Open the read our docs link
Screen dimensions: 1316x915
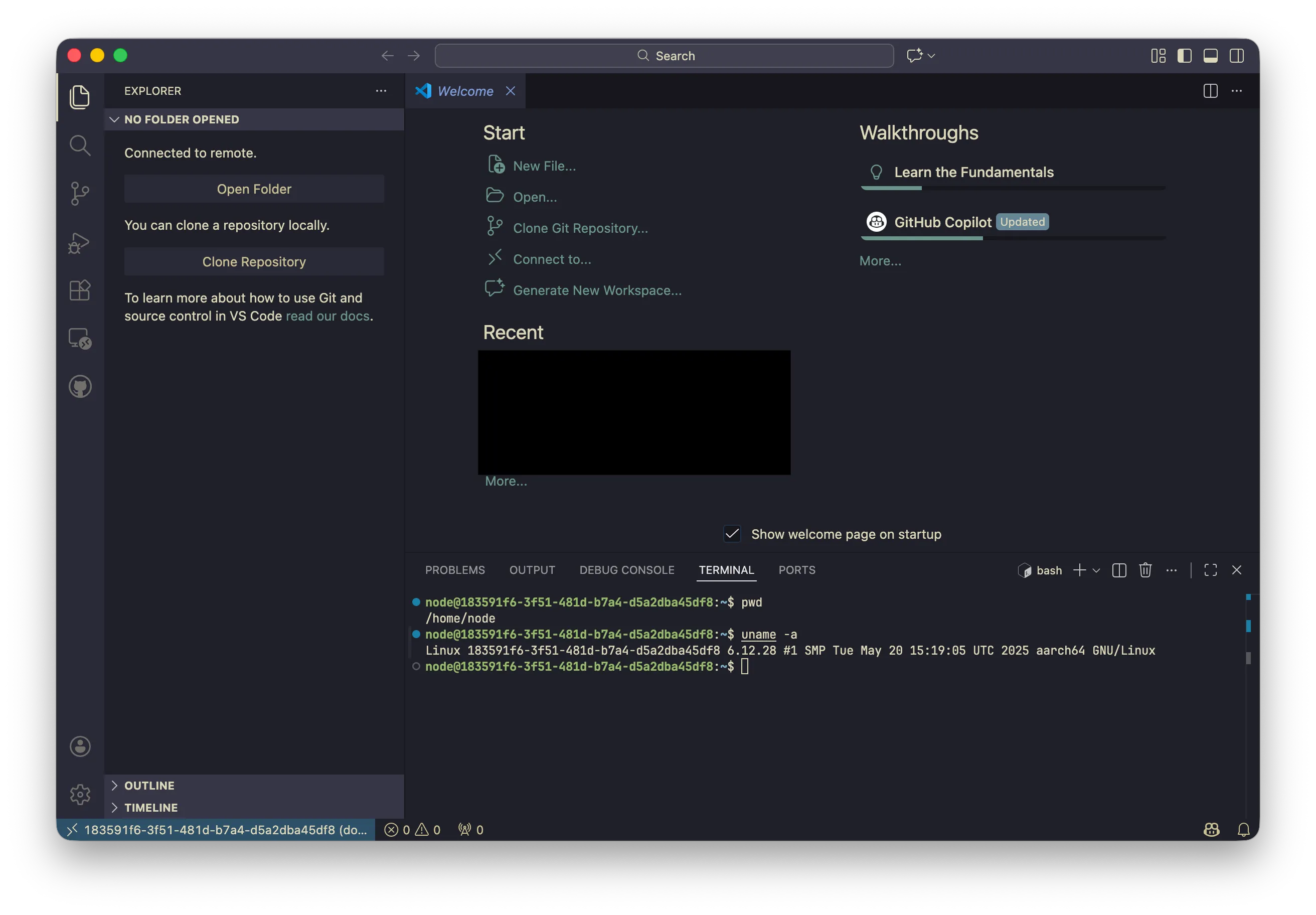click(x=327, y=316)
